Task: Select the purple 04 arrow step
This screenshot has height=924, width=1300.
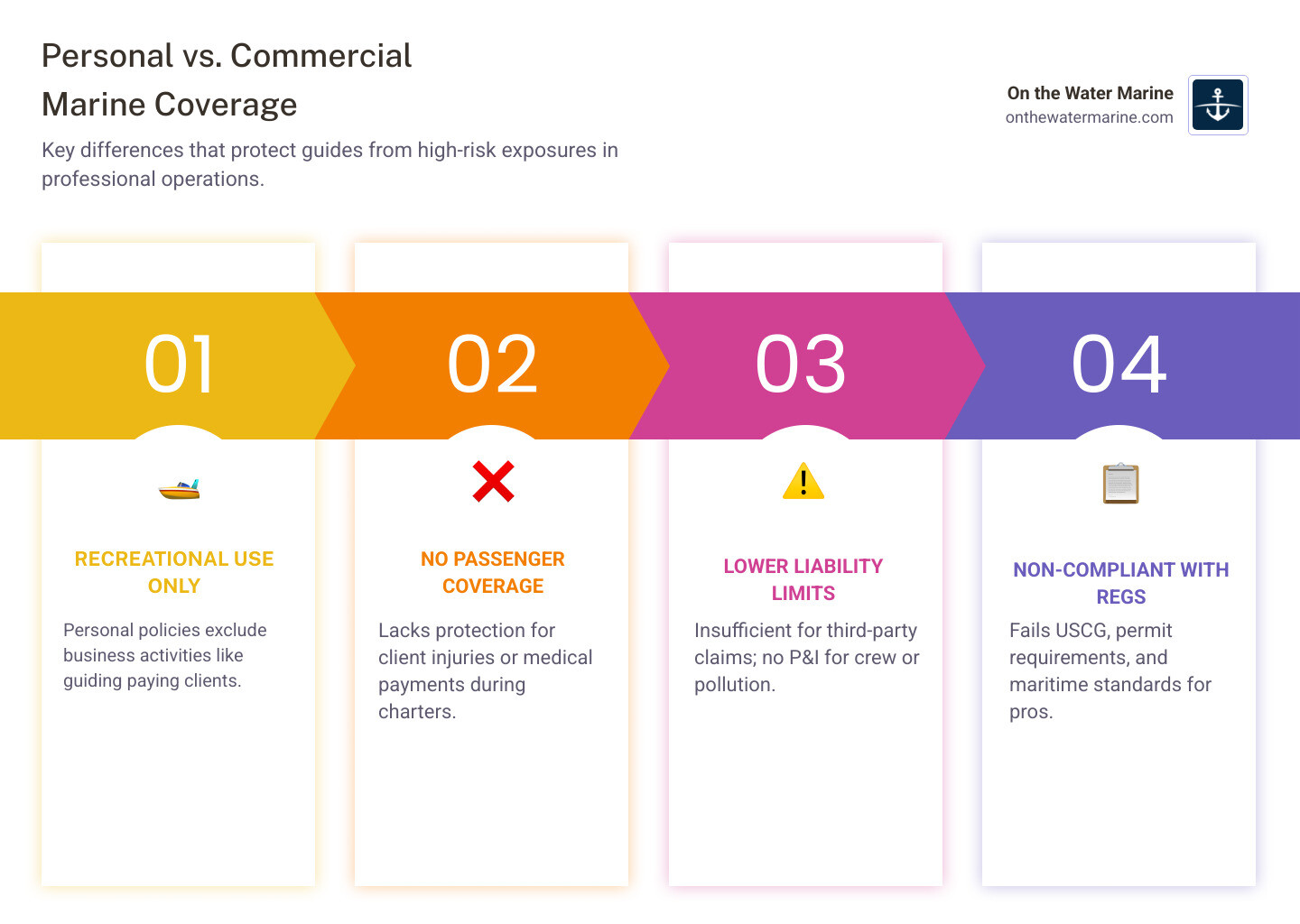Action: click(x=1119, y=365)
